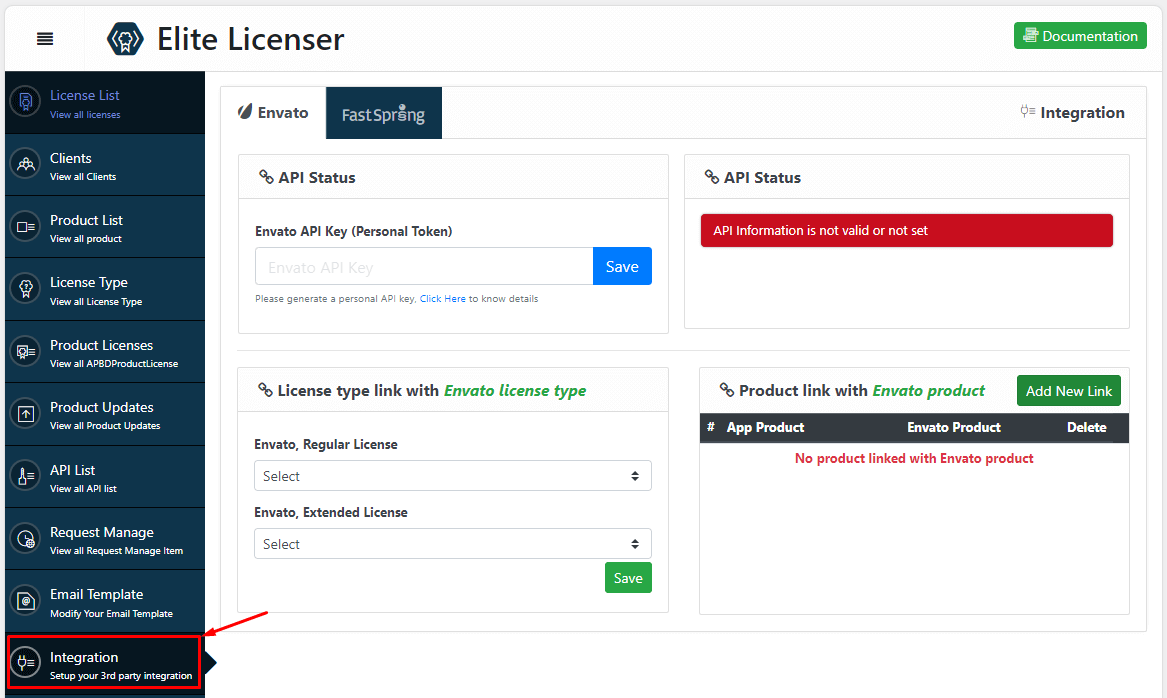This screenshot has width=1167, height=698.
Task: Expand the Select menu under Extended License
Action: coord(452,543)
